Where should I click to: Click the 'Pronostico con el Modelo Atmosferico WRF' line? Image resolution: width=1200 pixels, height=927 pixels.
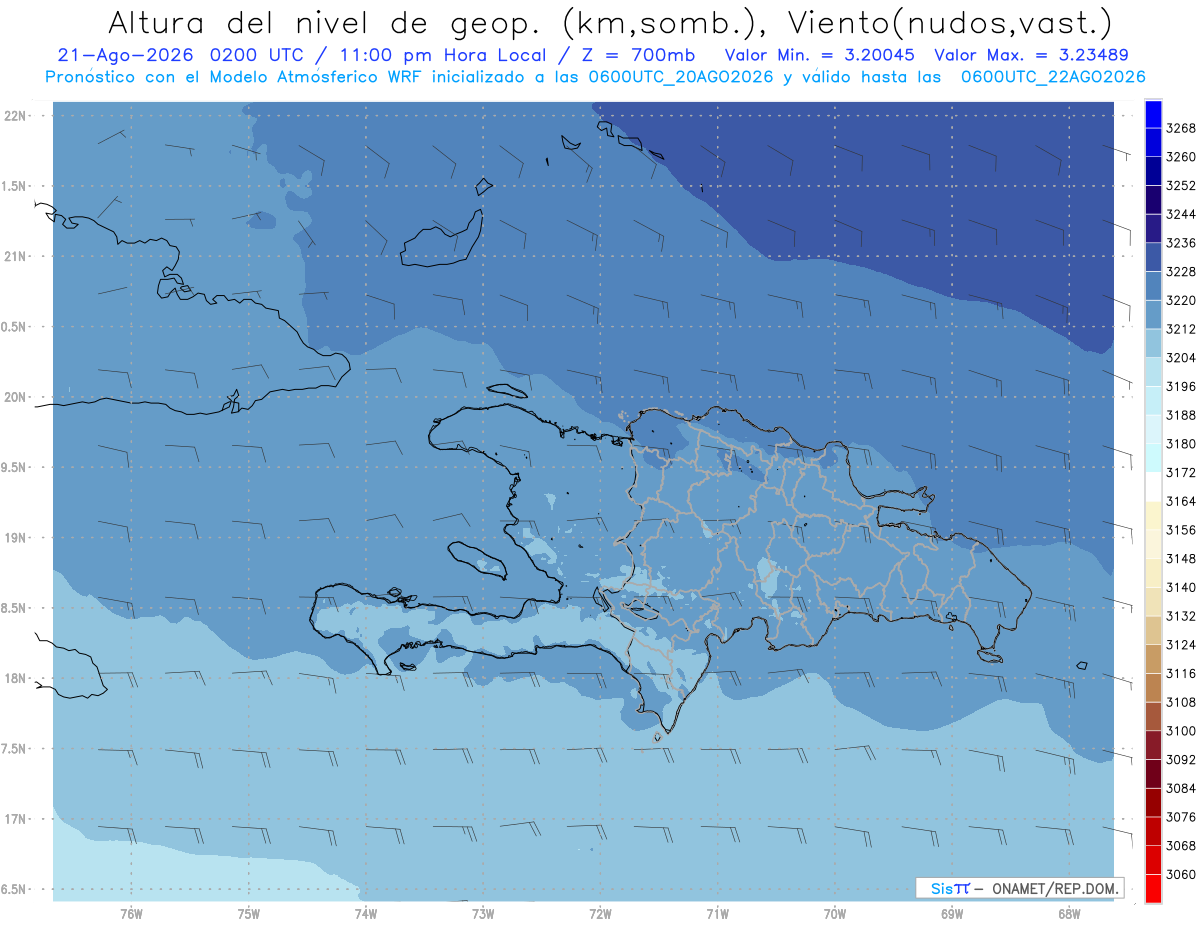[x=236, y=77]
